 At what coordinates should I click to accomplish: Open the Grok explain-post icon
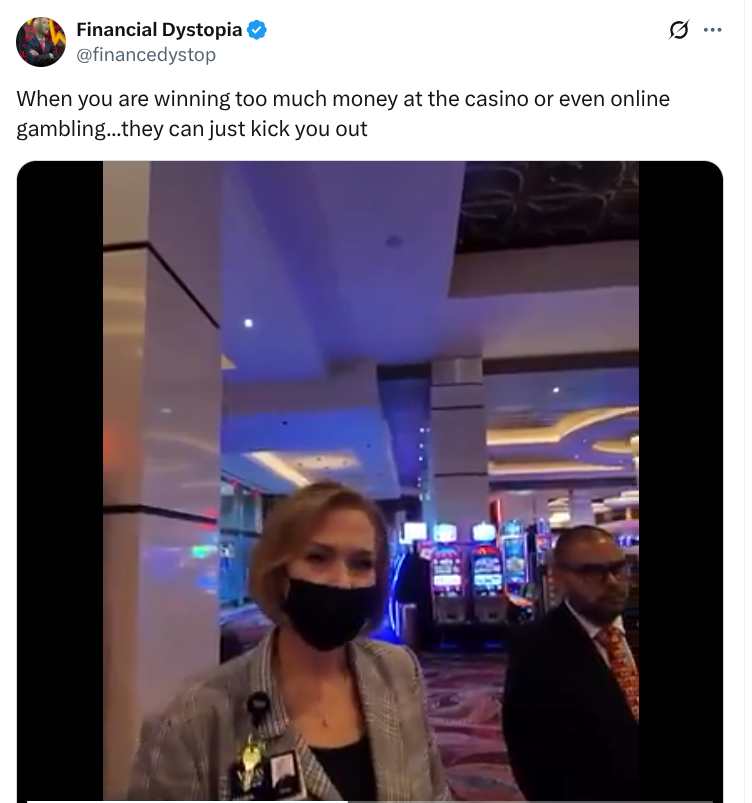point(679,30)
